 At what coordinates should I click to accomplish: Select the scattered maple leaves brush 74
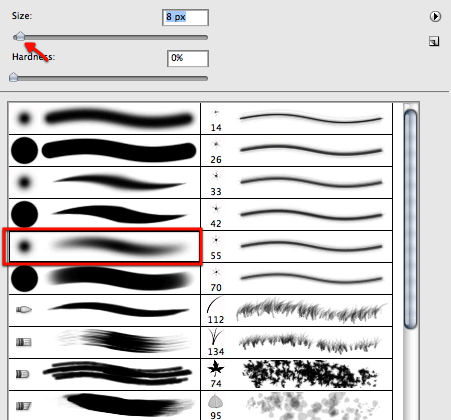pyautogui.click(x=296, y=375)
